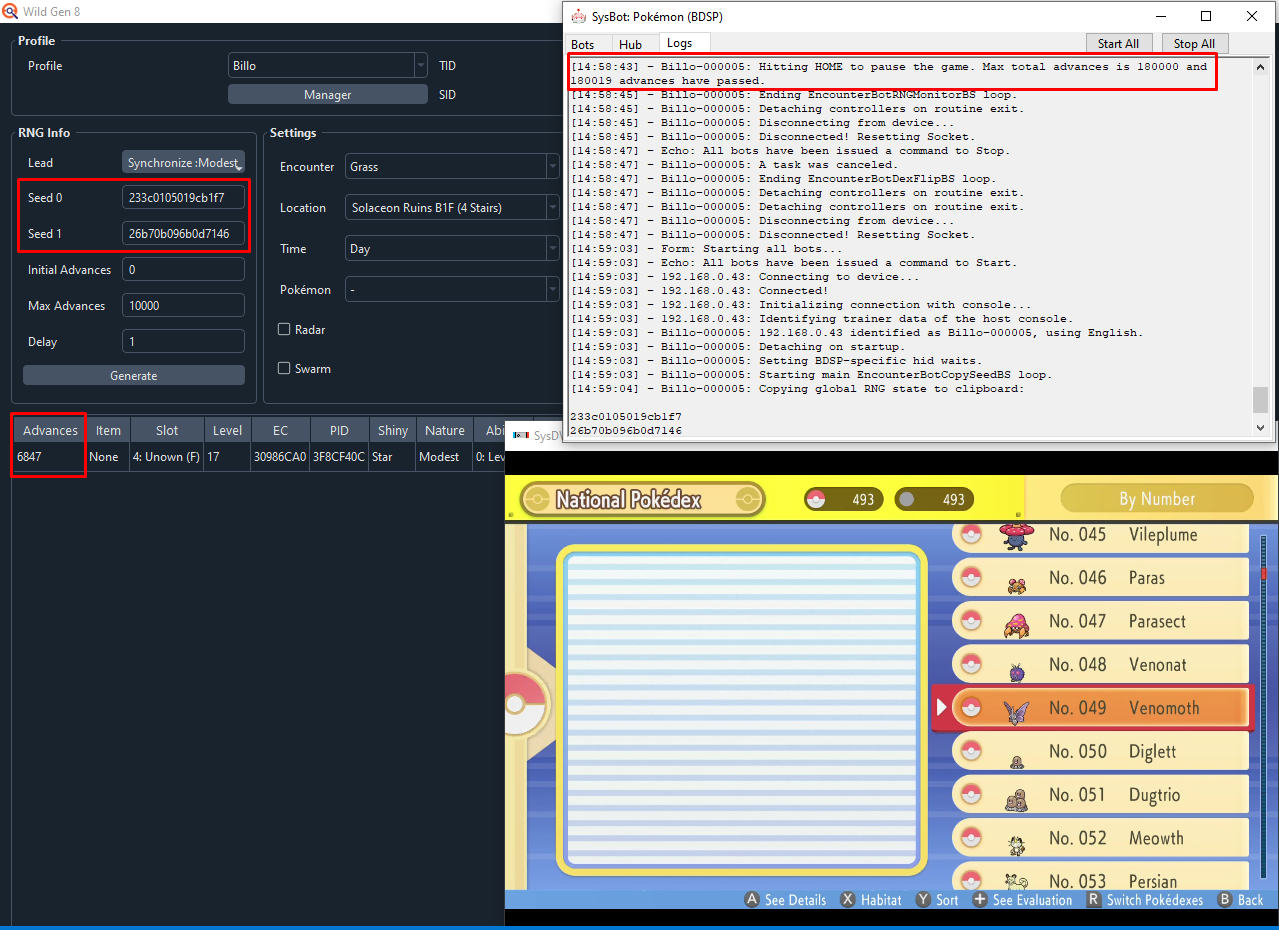Click the SysBot log scrollbar down arrow
Screen dimensions: 1279x930
coord(1260,427)
